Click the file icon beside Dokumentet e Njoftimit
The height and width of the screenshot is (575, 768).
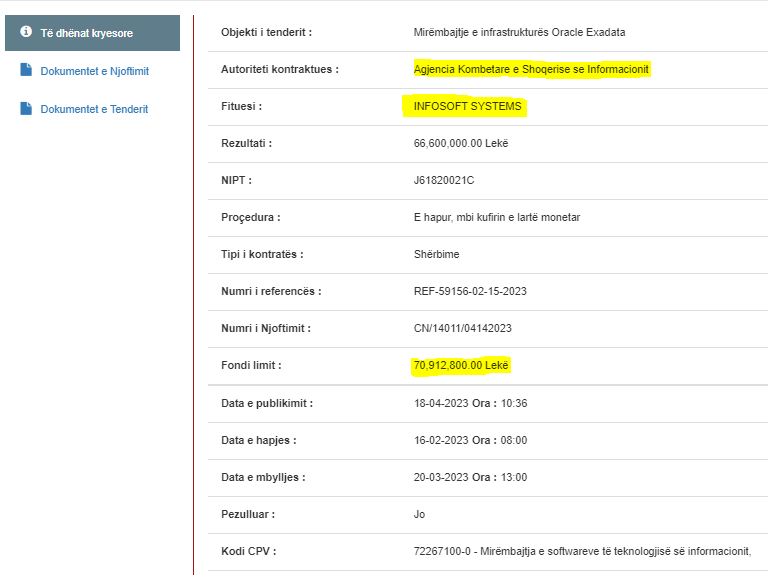tap(27, 71)
